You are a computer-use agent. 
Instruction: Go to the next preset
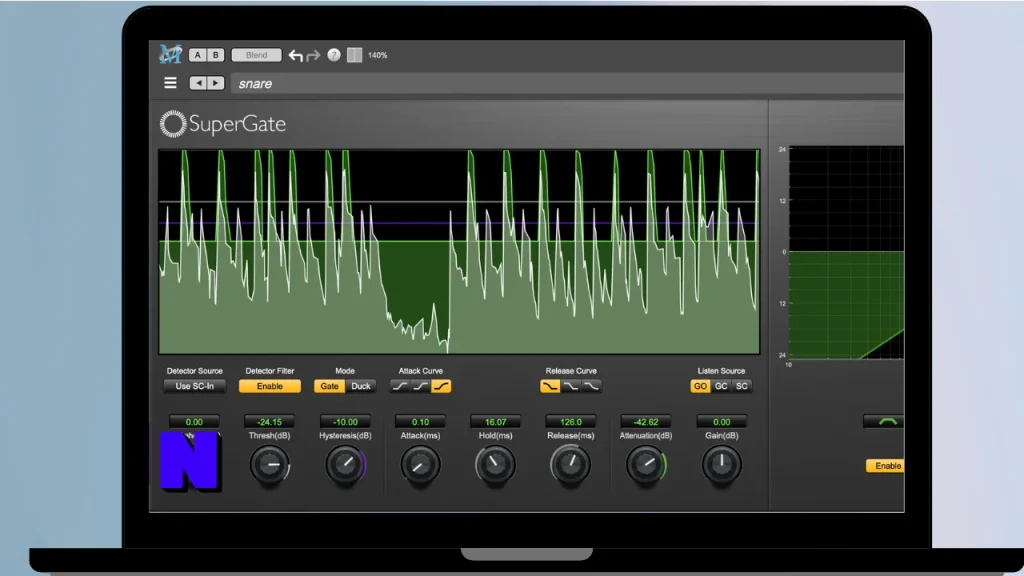point(216,83)
